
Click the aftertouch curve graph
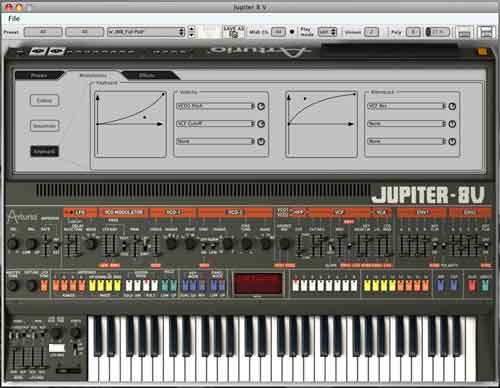click(x=321, y=124)
